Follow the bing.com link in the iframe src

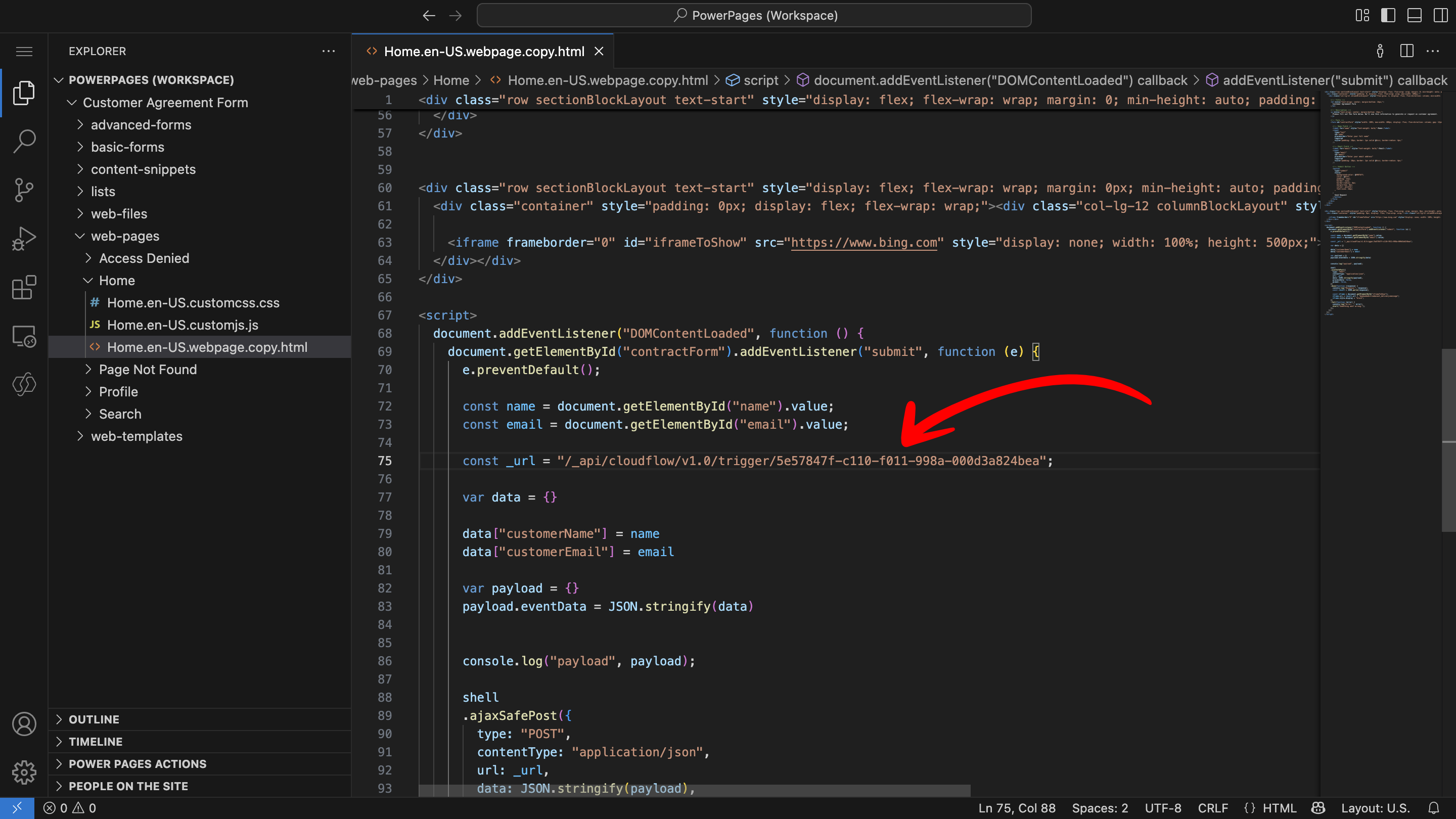tap(864, 242)
